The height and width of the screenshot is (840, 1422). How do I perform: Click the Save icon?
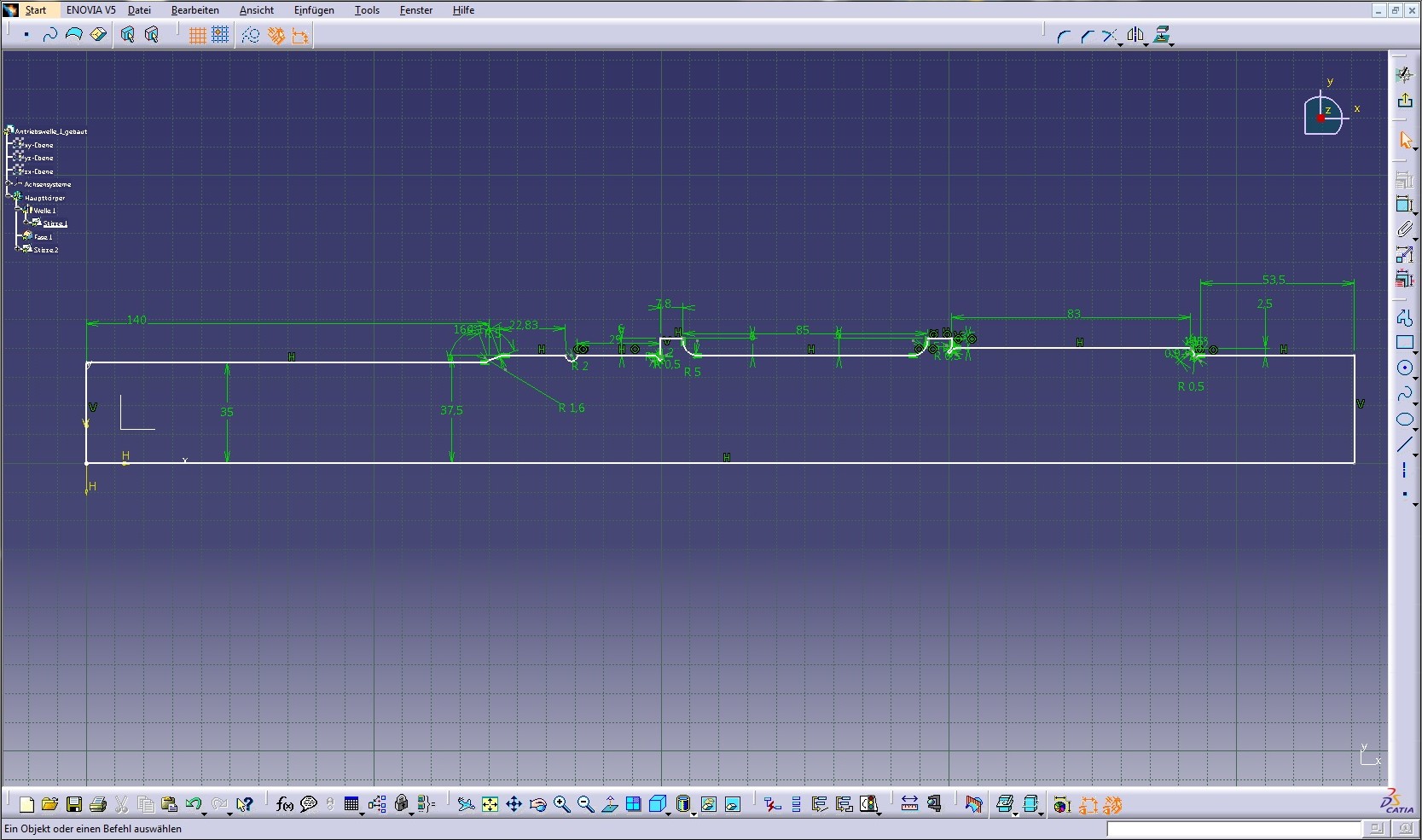(x=74, y=804)
